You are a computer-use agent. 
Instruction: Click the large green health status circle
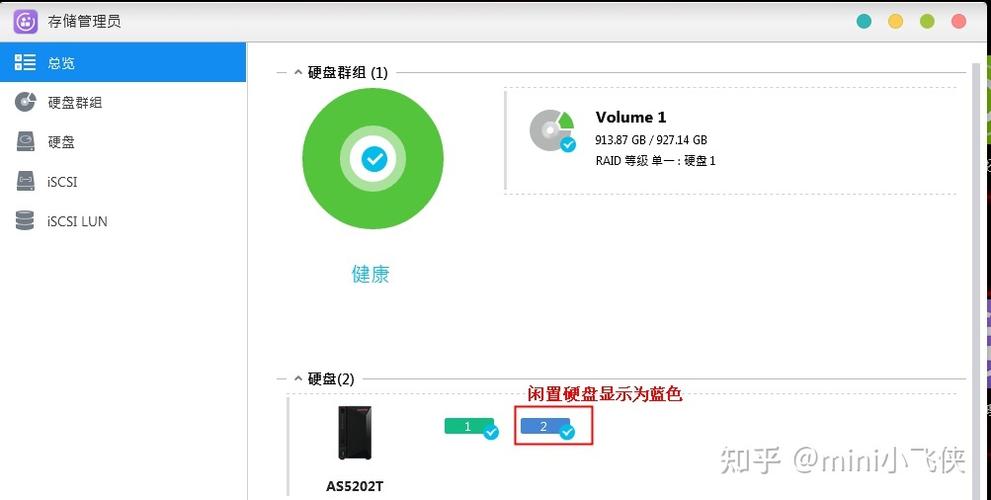tap(373, 159)
